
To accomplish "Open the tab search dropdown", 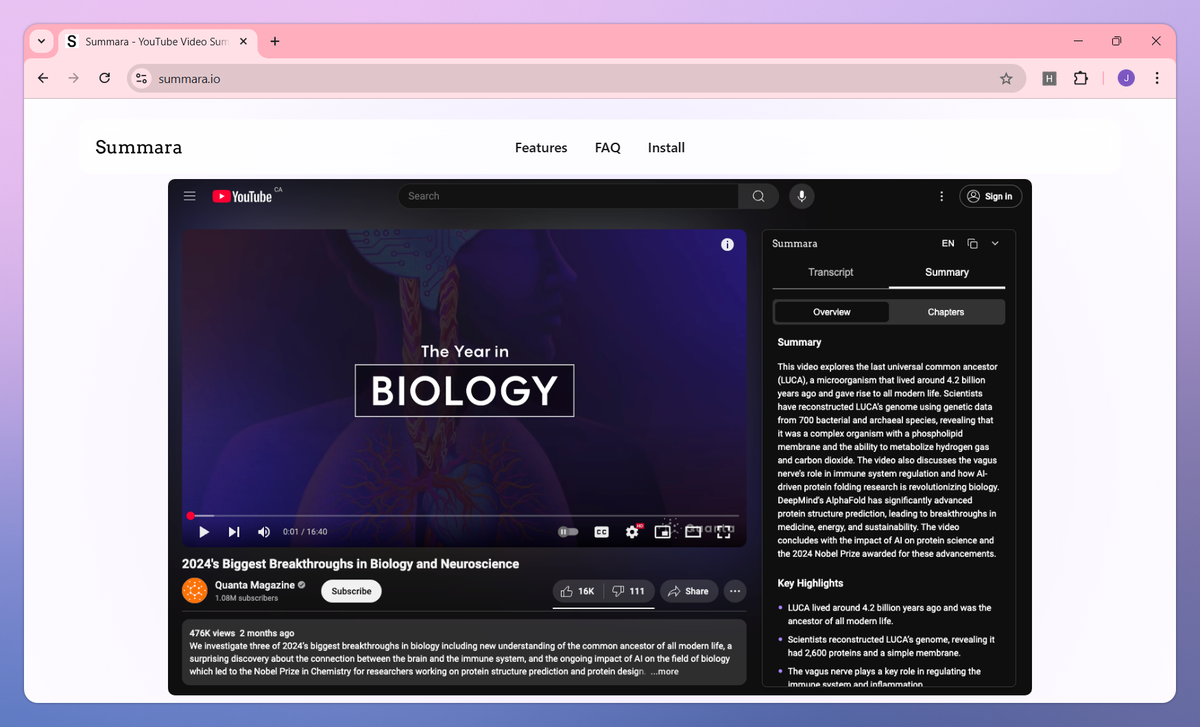I will (x=41, y=41).
